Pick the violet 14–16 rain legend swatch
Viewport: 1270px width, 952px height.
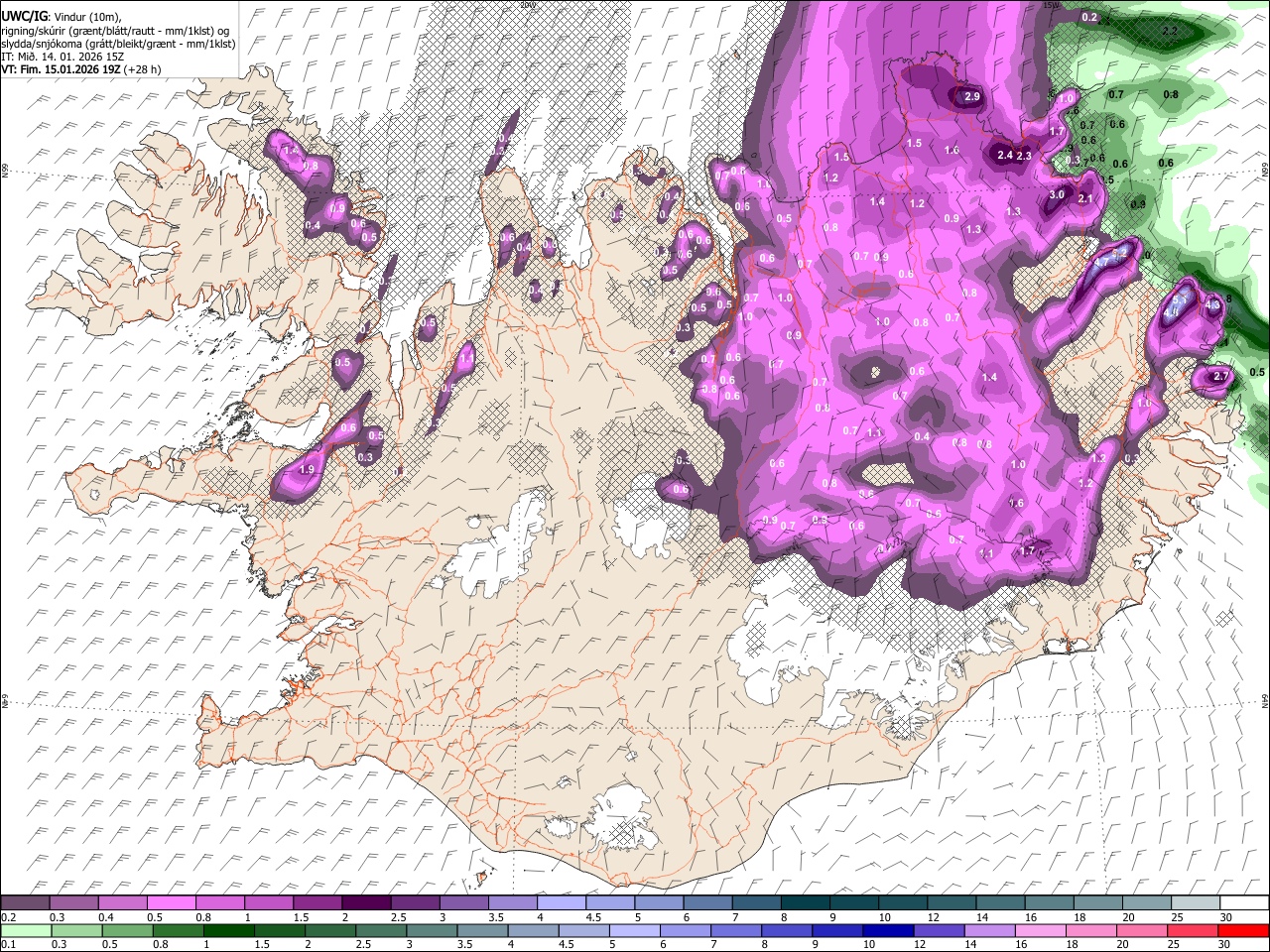click(x=990, y=930)
